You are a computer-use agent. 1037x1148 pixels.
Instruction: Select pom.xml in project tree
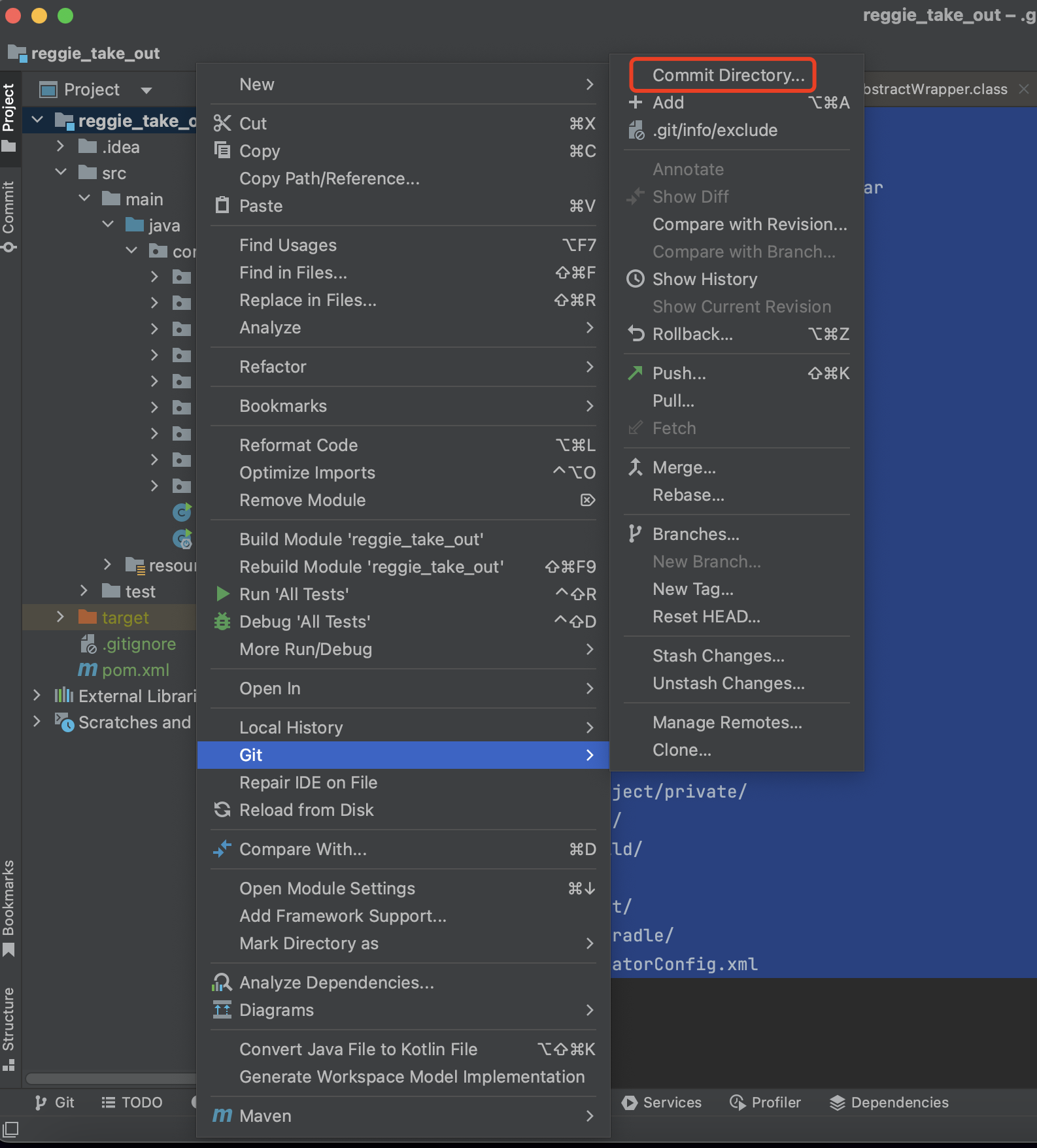pyautogui.click(x=135, y=670)
